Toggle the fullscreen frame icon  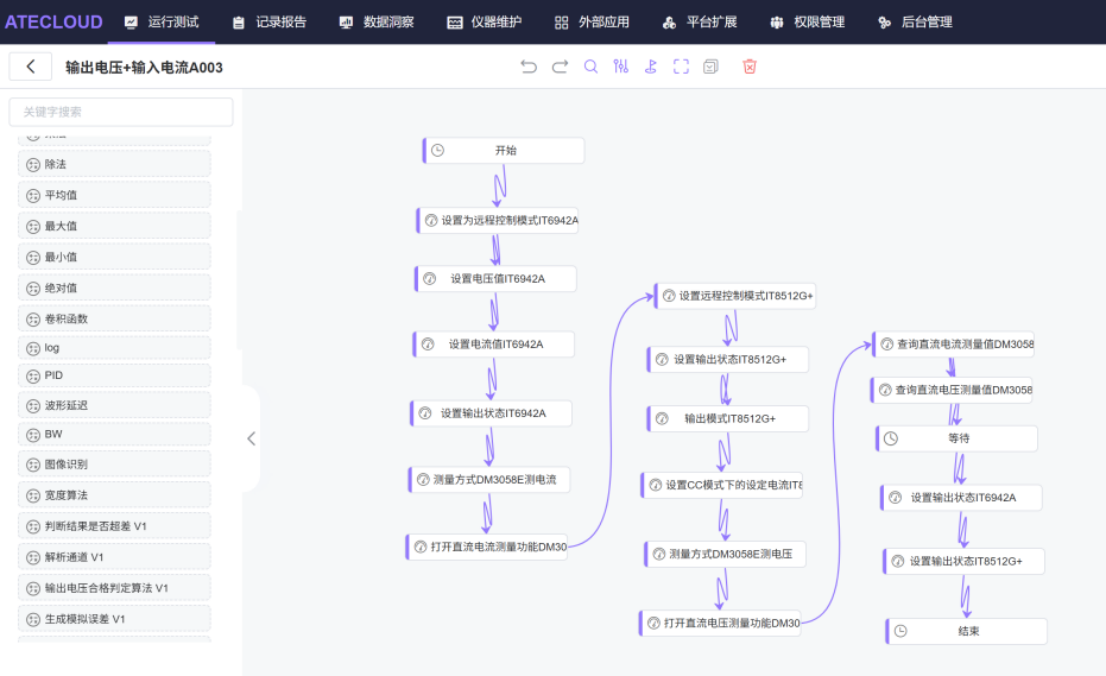coord(681,66)
